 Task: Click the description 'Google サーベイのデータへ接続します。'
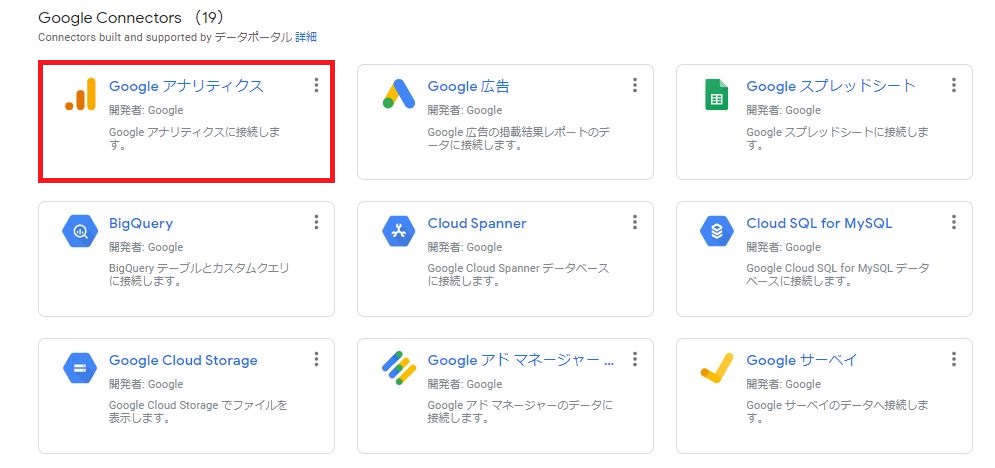pos(838,412)
